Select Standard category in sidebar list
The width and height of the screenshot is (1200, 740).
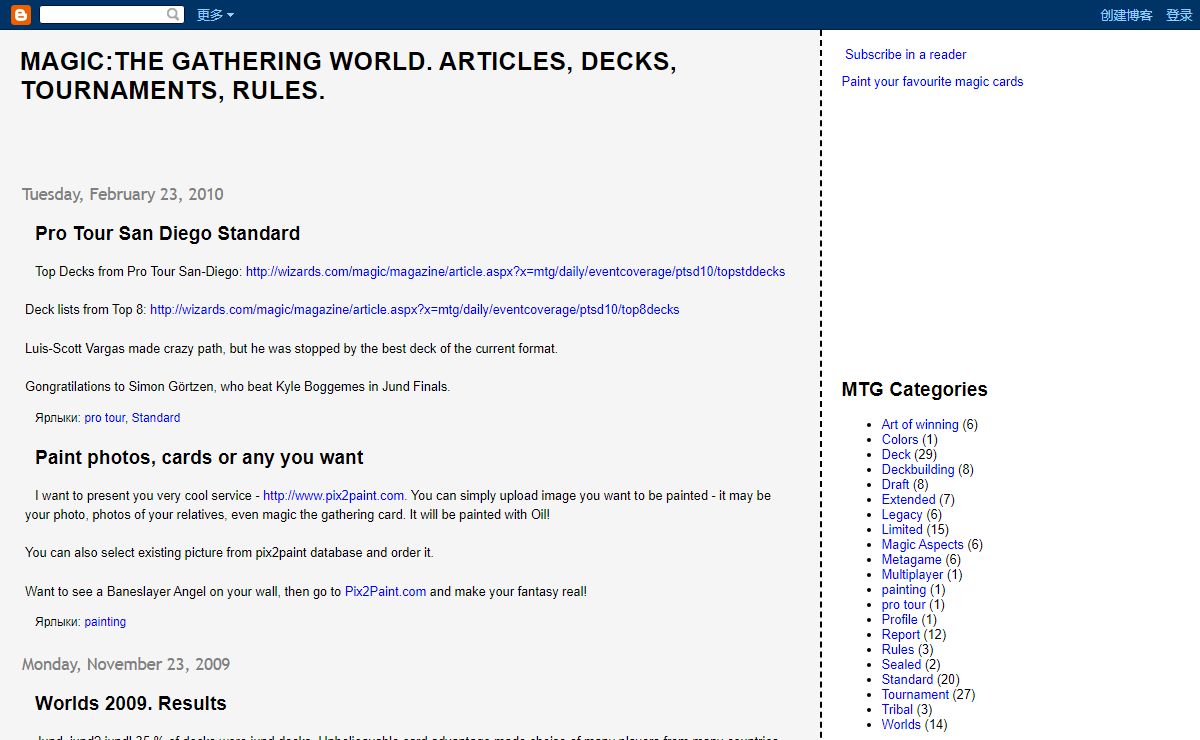coord(908,680)
